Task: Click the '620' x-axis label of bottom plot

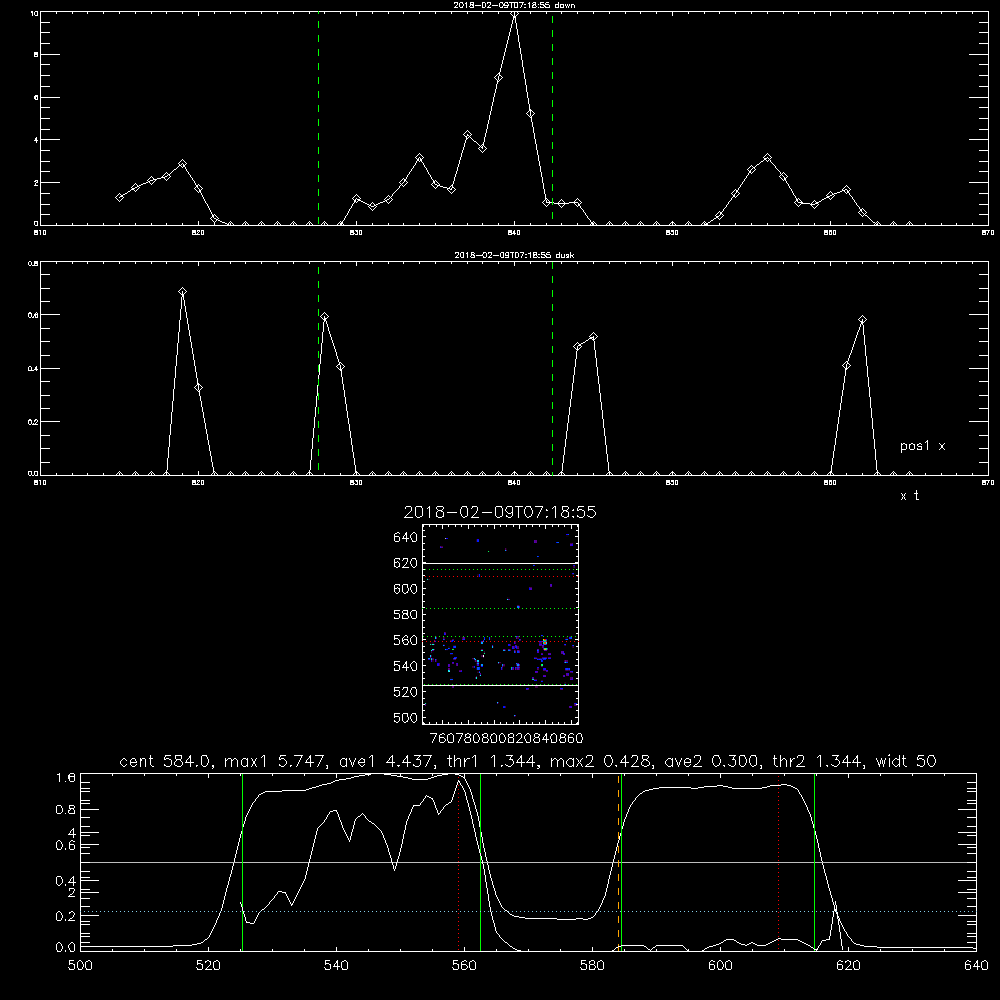Action: tap(848, 966)
